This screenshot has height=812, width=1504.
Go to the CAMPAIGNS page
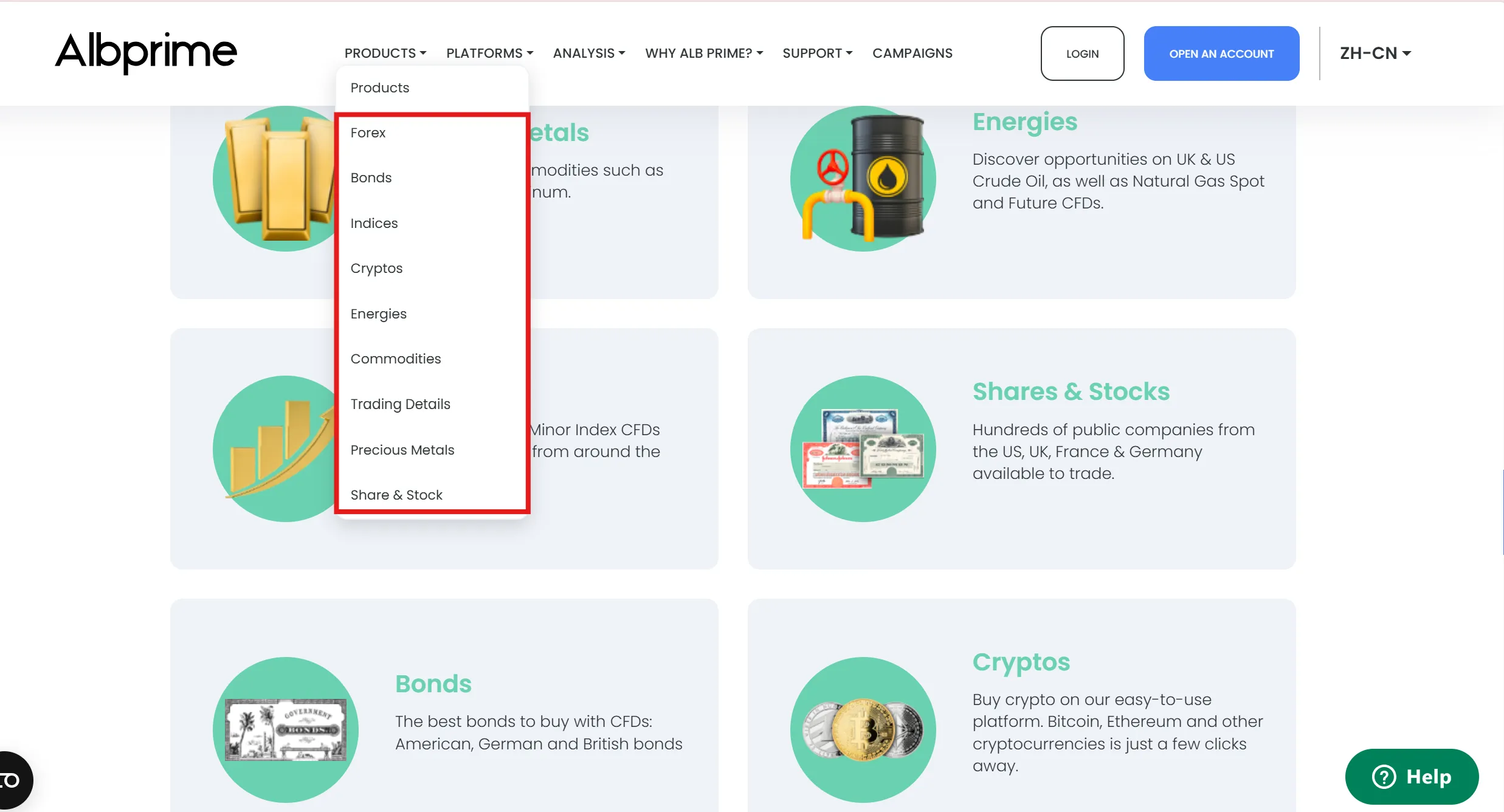(912, 53)
